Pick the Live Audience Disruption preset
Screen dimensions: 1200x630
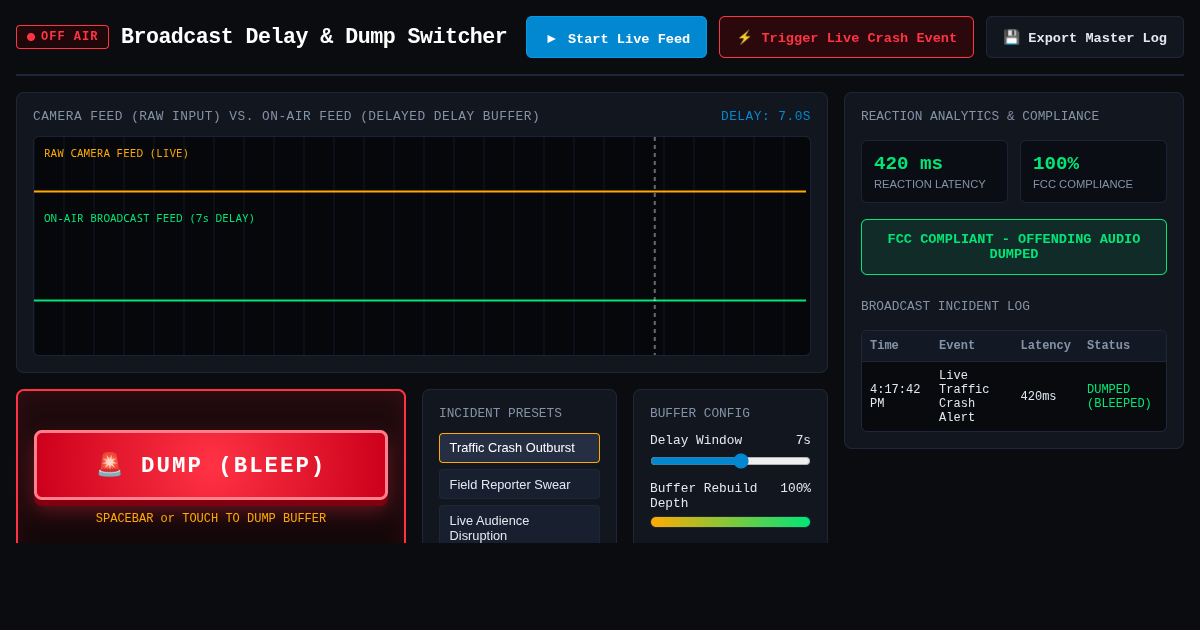(x=519, y=526)
